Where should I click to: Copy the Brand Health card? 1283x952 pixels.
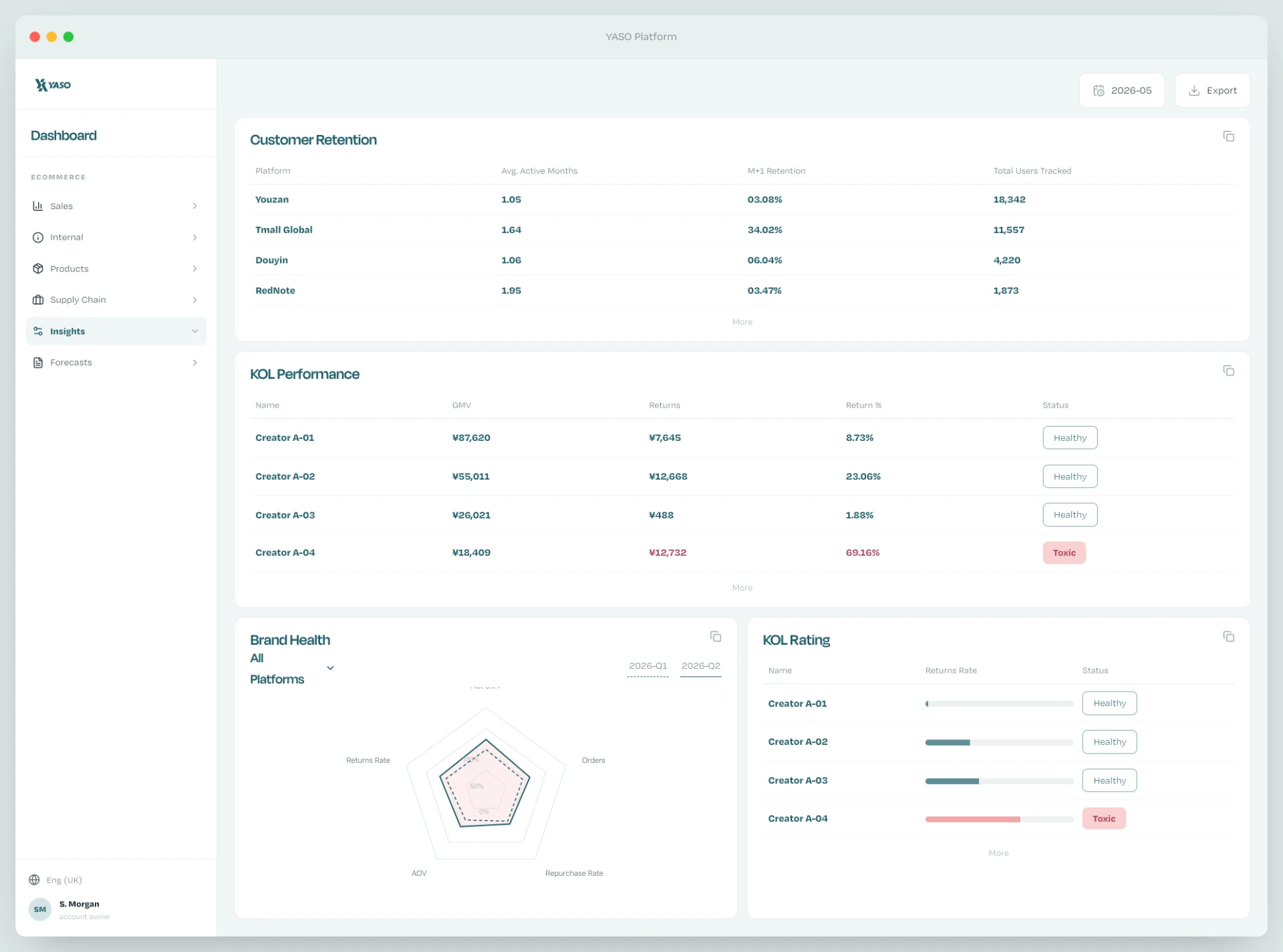point(716,637)
